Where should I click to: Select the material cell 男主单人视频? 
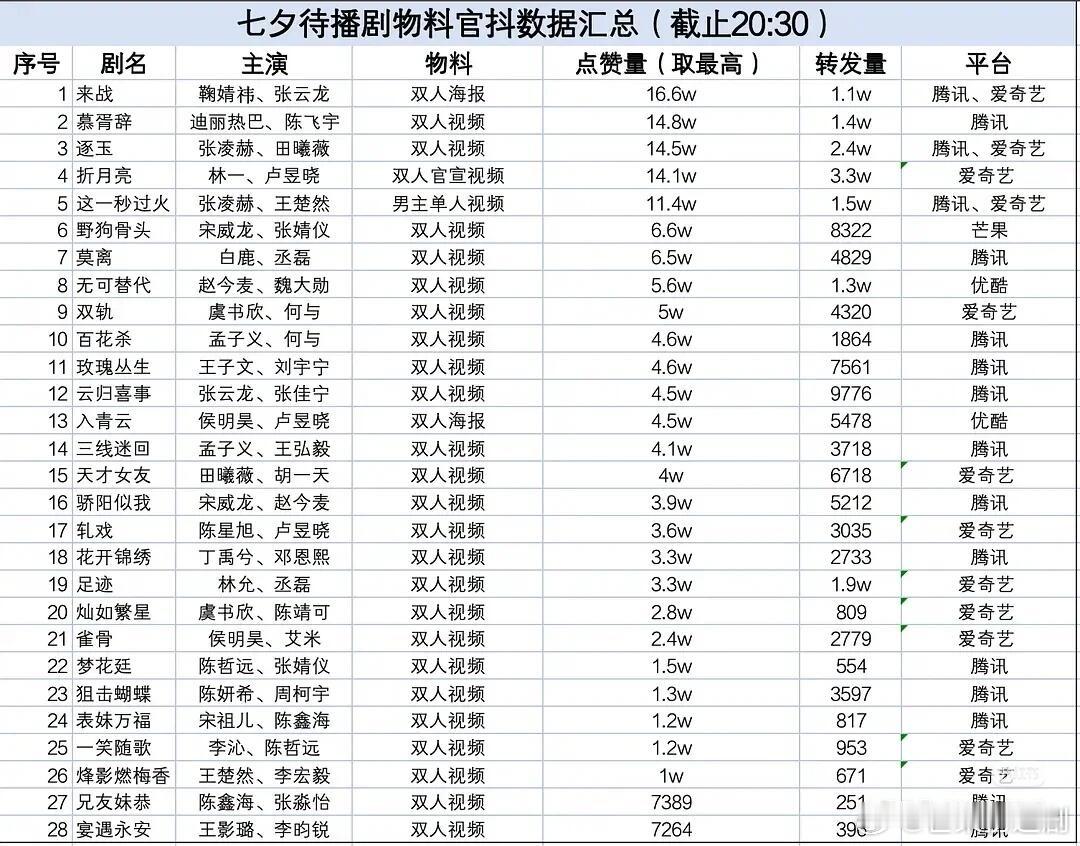click(x=448, y=203)
